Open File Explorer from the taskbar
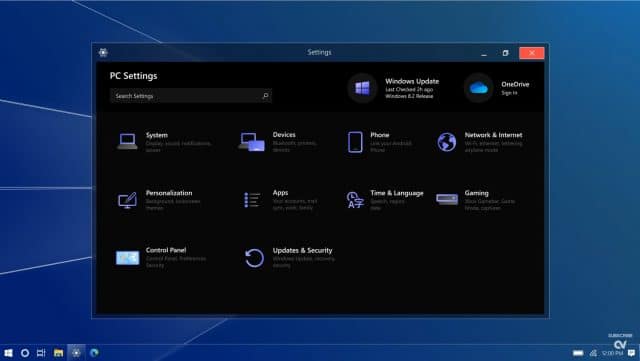Image resolution: width=640 pixels, height=361 pixels. [x=58, y=352]
